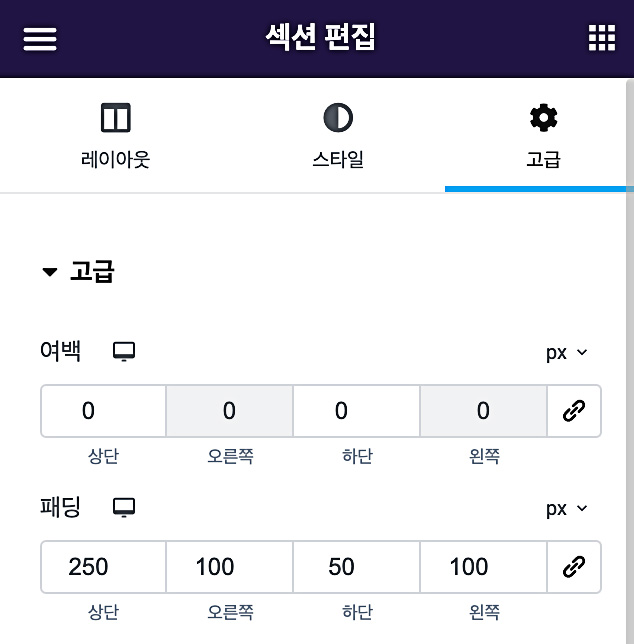Image resolution: width=634 pixels, height=644 pixels.
Task: Click the panel's vertical scrollbar
Action: [630, 361]
